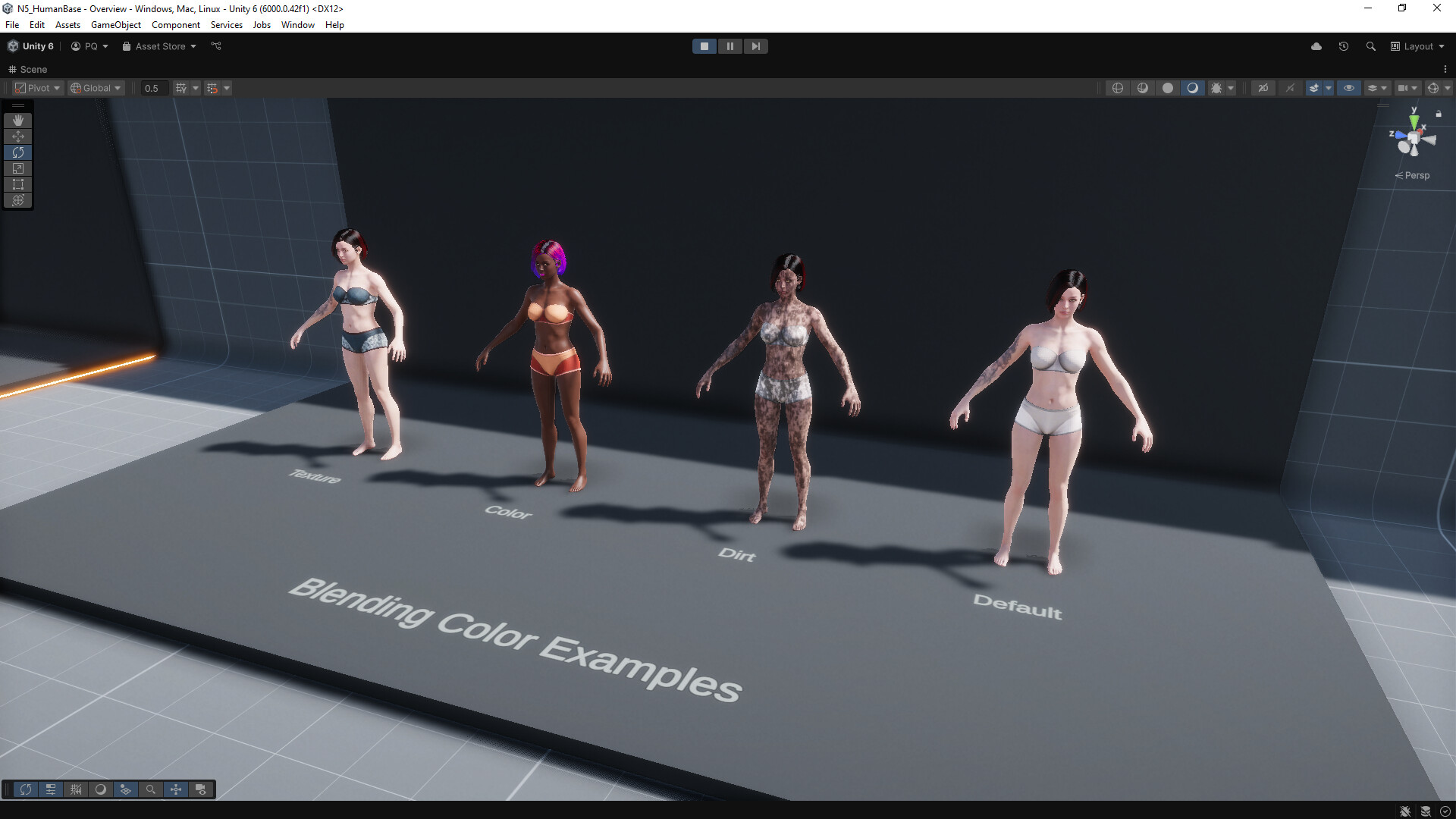Toggle the scene gizmo lock
The height and width of the screenshot is (819, 1456).
click(x=1439, y=114)
